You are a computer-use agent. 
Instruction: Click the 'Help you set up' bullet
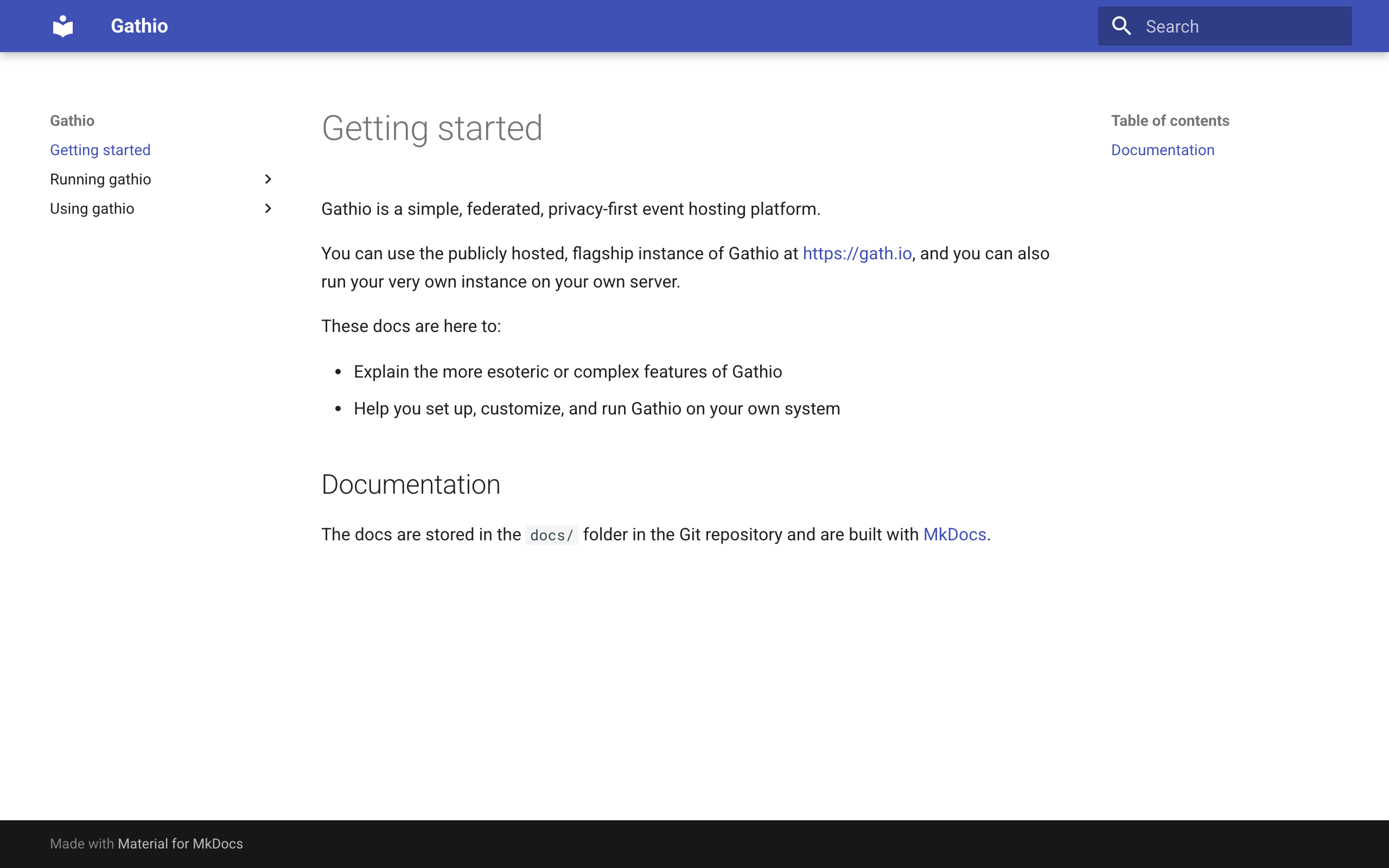click(x=596, y=409)
